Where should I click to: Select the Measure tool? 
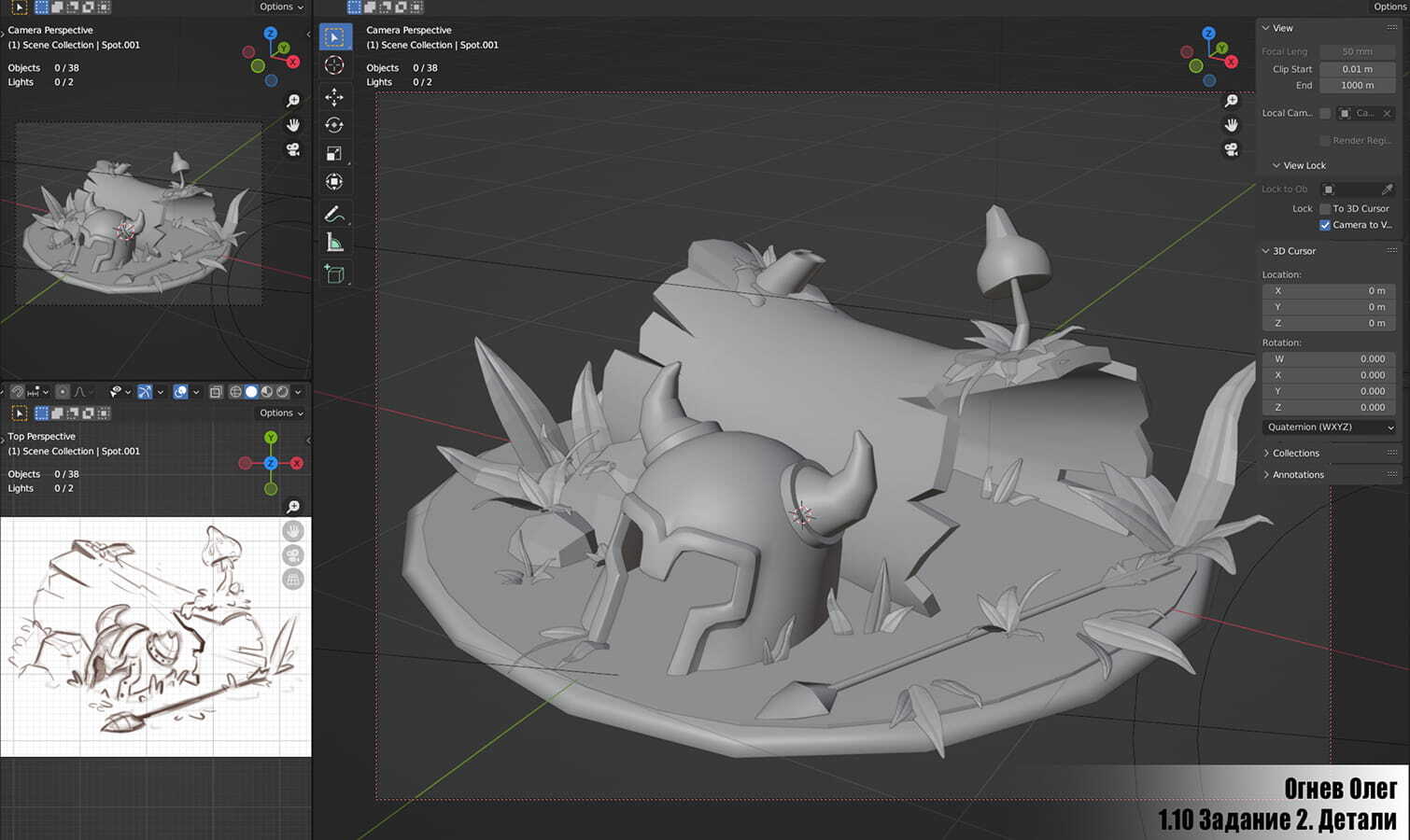point(334,244)
